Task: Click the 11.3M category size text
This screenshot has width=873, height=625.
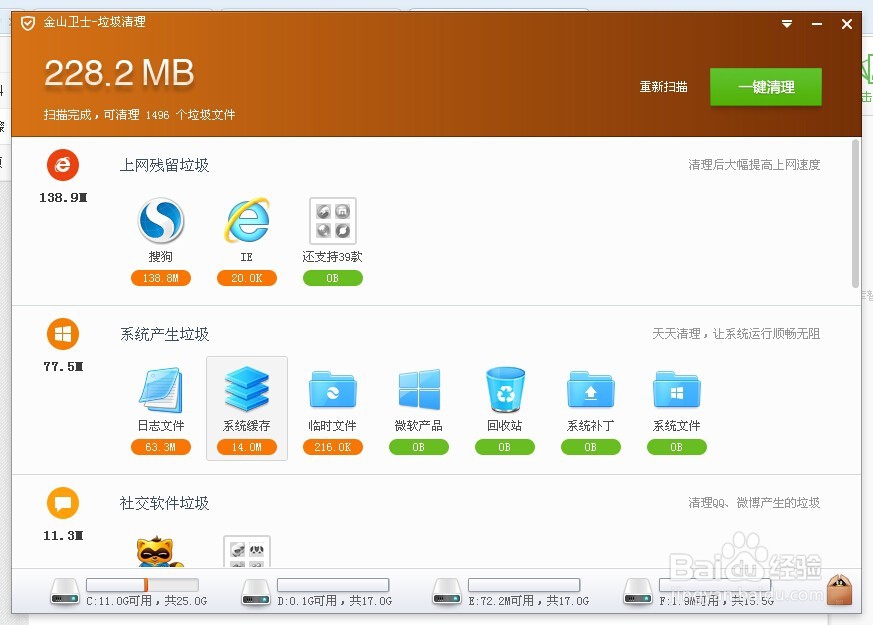Action: [x=63, y=536]
